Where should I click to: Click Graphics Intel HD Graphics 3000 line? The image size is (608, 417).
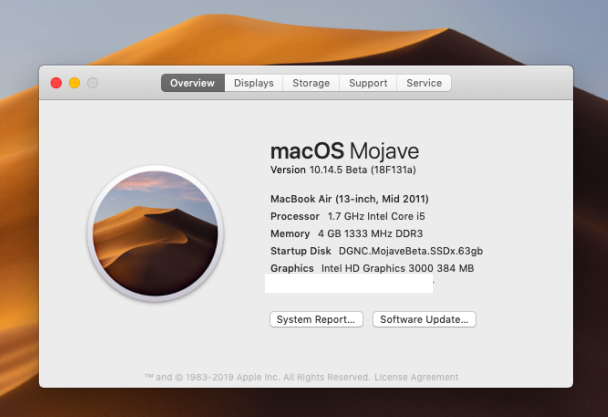(x=372, y=268)
